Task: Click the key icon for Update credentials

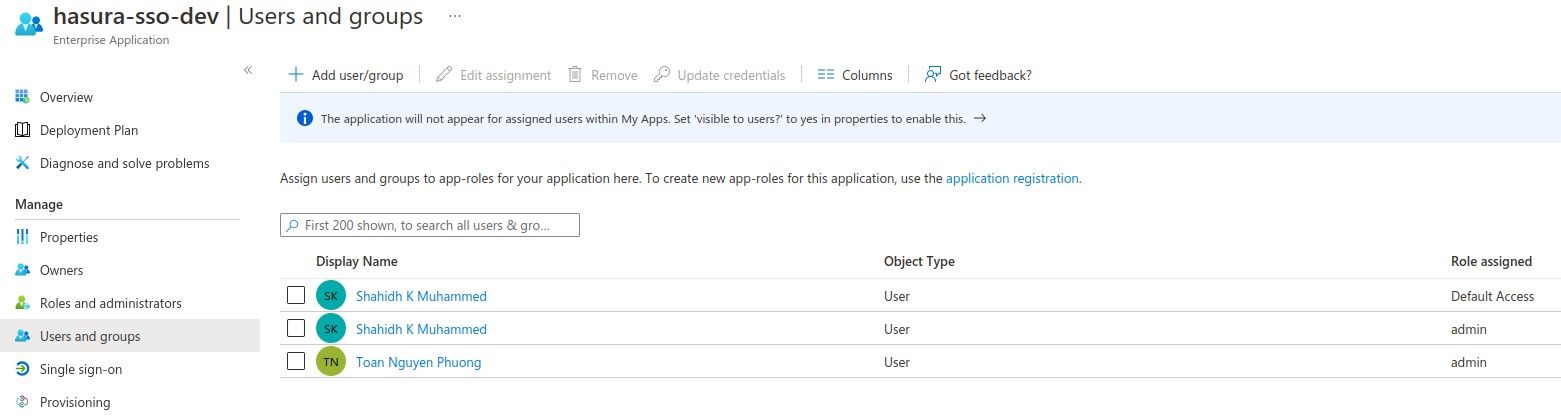Action: point(661,75)
